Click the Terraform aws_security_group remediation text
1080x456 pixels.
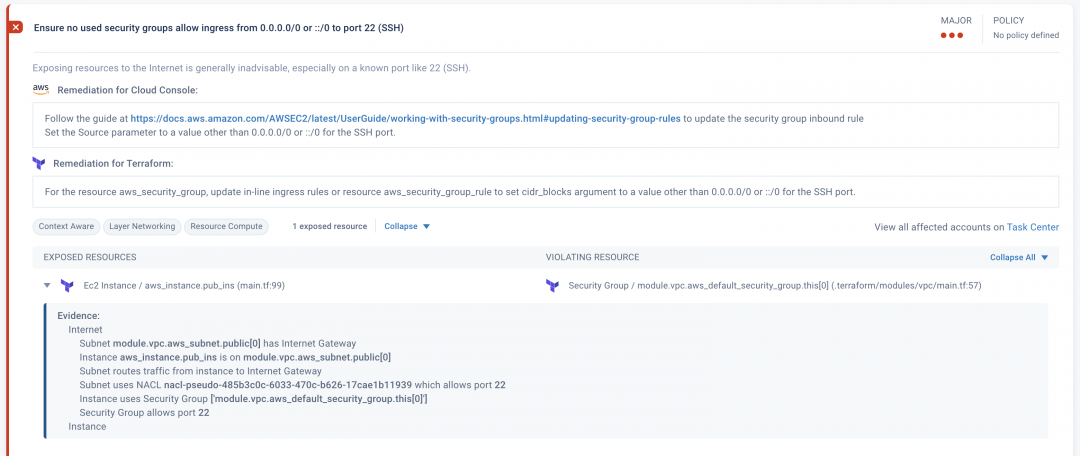[450, 192]
